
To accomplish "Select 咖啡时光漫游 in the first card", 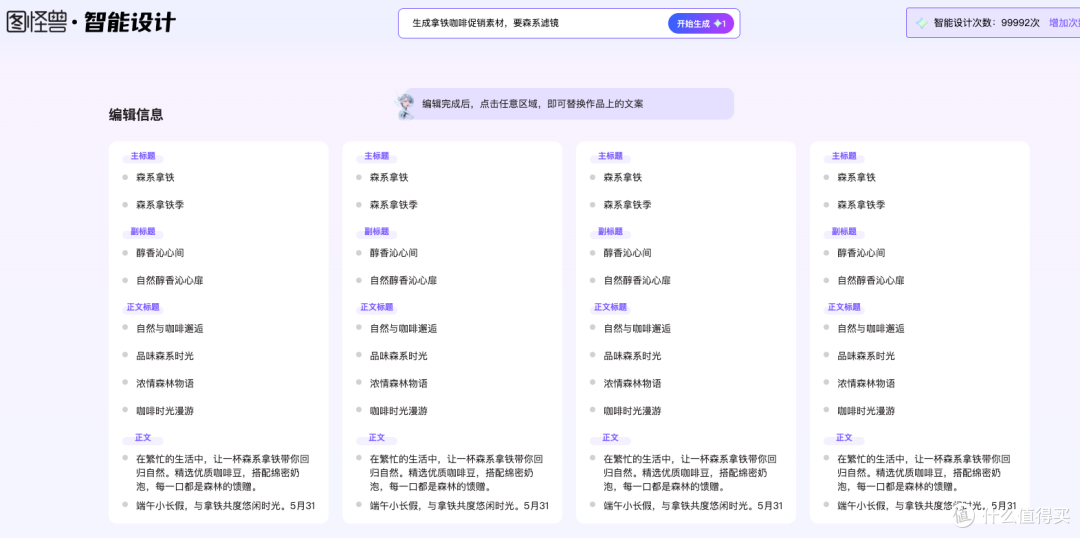I will coord(165,411).
